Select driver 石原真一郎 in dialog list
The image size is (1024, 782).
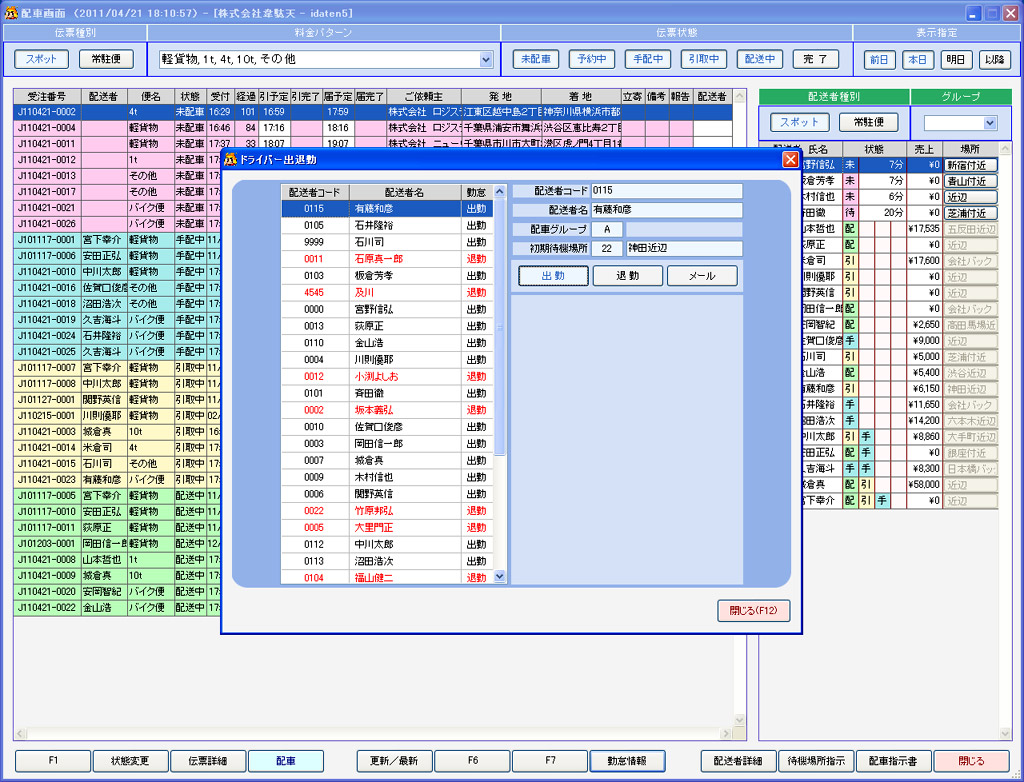point(387,259)
